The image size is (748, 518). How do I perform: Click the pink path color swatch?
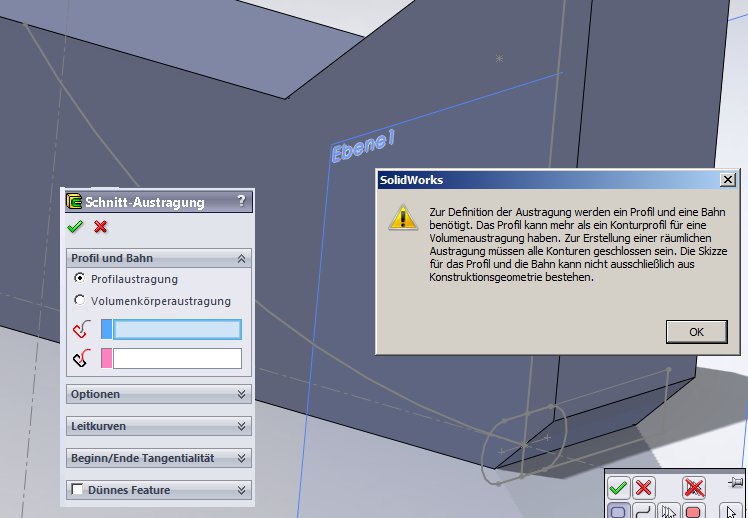pyautogui.click(x=106, y=358)
